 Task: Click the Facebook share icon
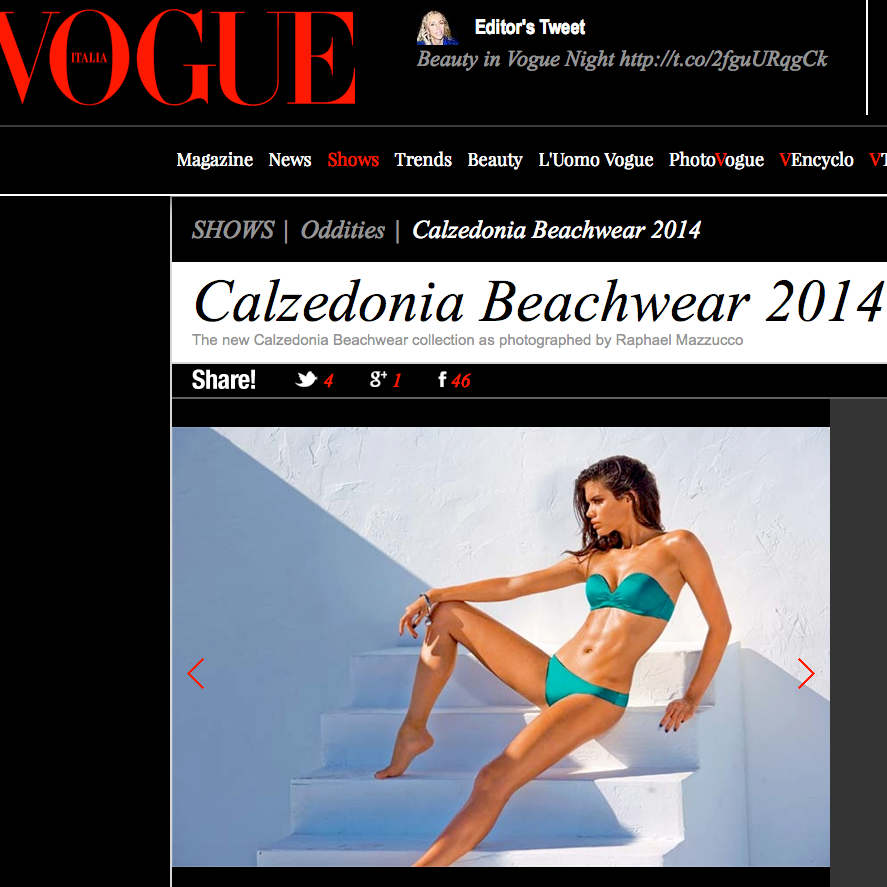(442, 380)
